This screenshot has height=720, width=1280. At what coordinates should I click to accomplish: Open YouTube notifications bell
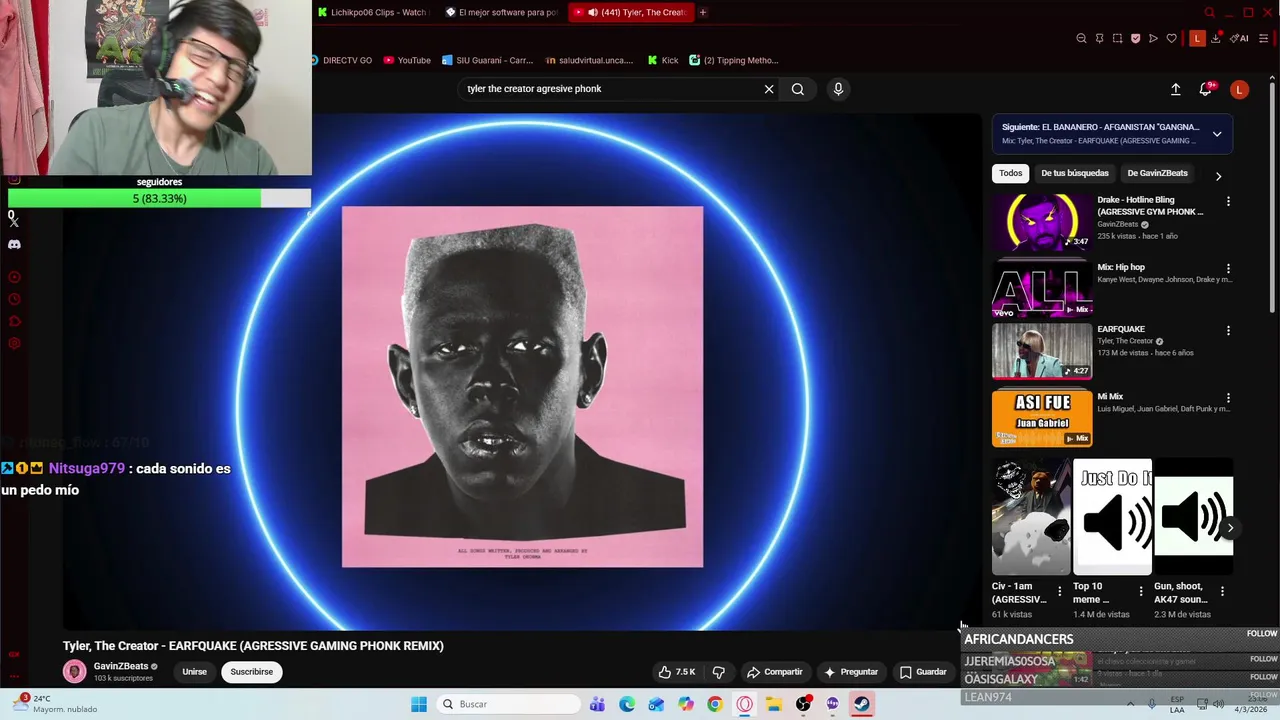pyautogui.click(x=1206, y=89)
